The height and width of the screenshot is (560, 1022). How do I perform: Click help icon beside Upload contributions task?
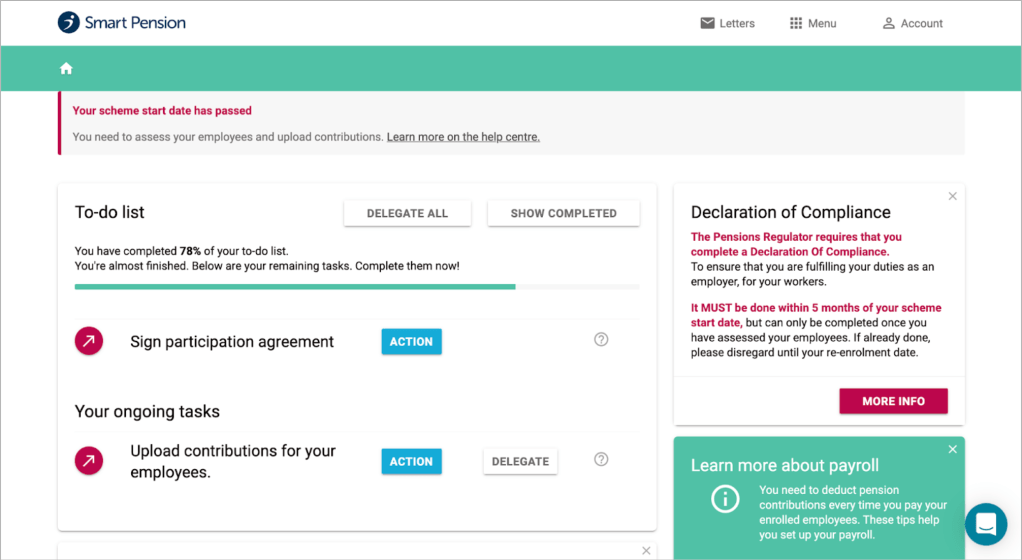(x=601, y=460)
